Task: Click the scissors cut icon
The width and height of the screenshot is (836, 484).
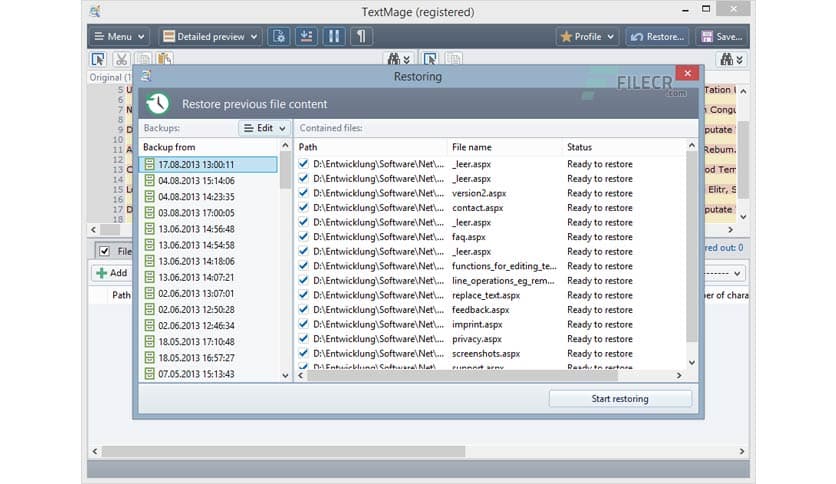Action: tap(121, 59)
